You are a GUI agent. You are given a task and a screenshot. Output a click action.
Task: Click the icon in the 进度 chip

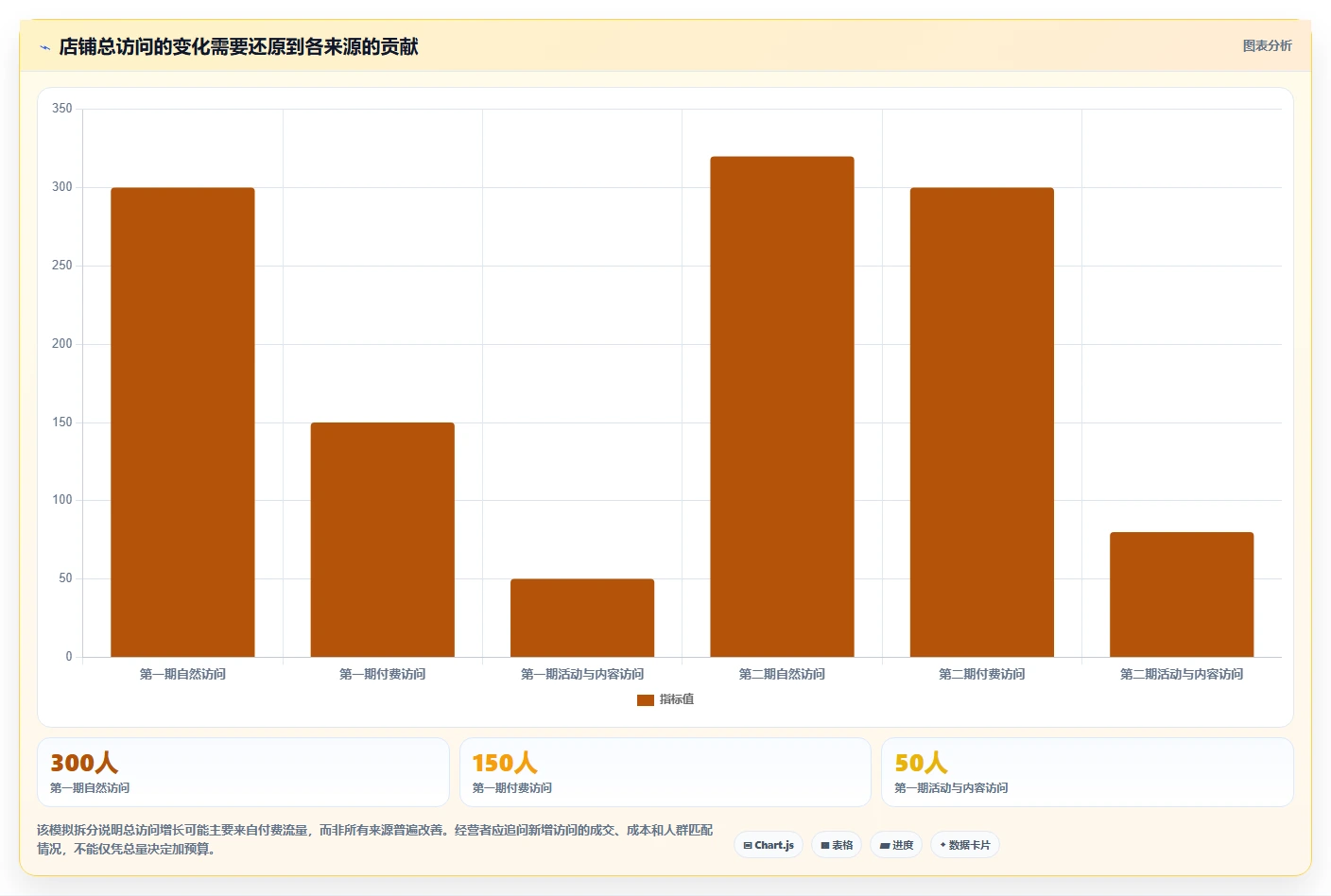(x=885, y=846)
